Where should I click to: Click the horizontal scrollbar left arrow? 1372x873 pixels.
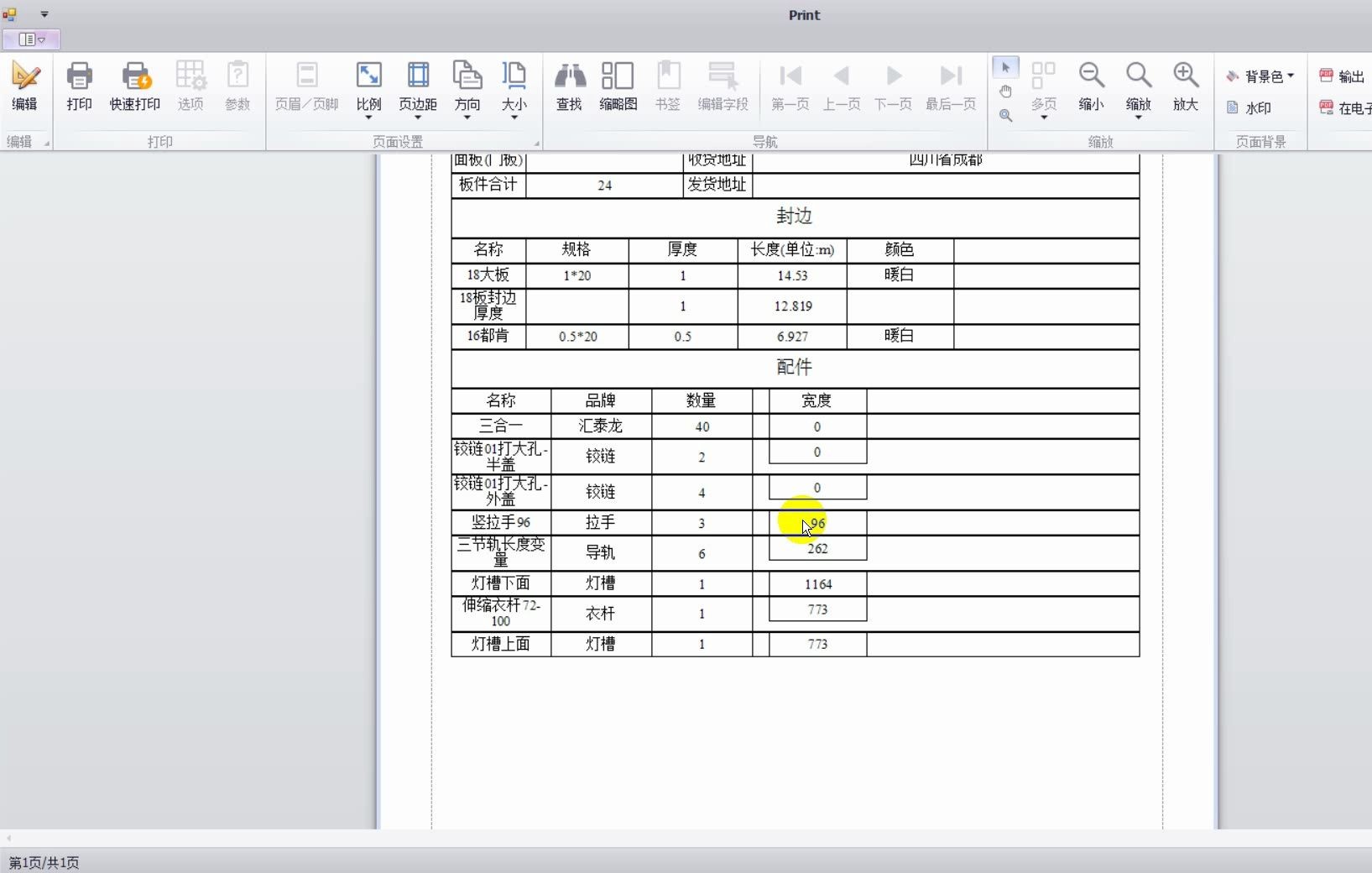click(x=8, y=838)
